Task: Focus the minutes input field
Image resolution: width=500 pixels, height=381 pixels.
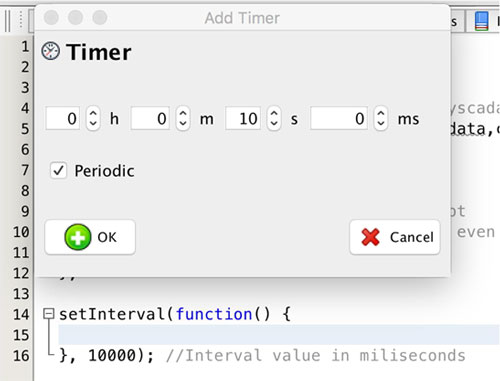Action: pyautogui.click(x=150, y=118)
